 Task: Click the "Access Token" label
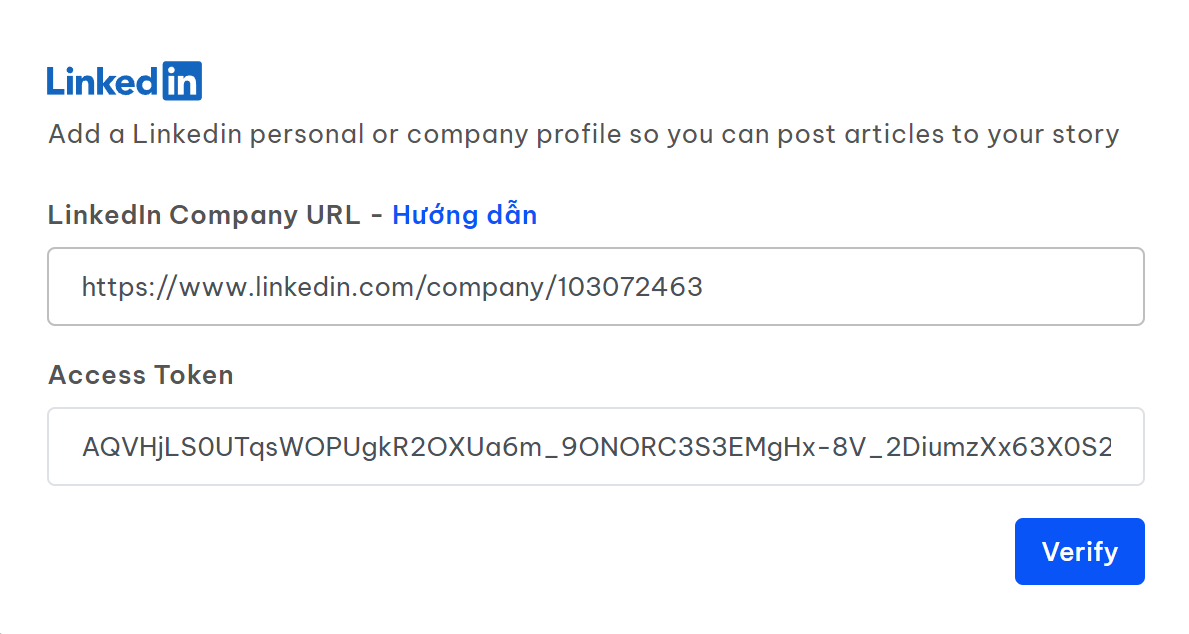(141, 375)
